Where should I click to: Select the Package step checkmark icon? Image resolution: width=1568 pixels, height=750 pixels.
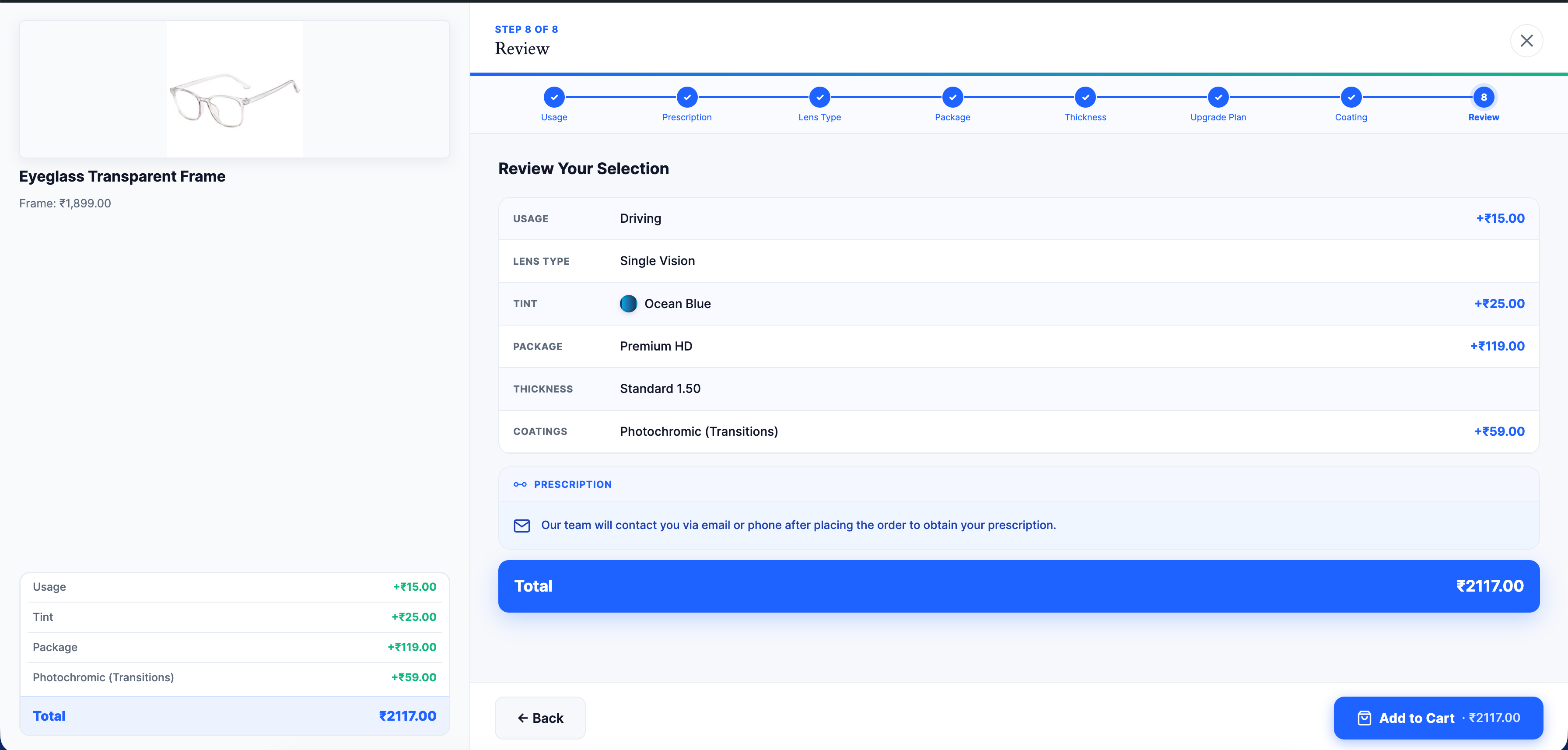(952, 97)
